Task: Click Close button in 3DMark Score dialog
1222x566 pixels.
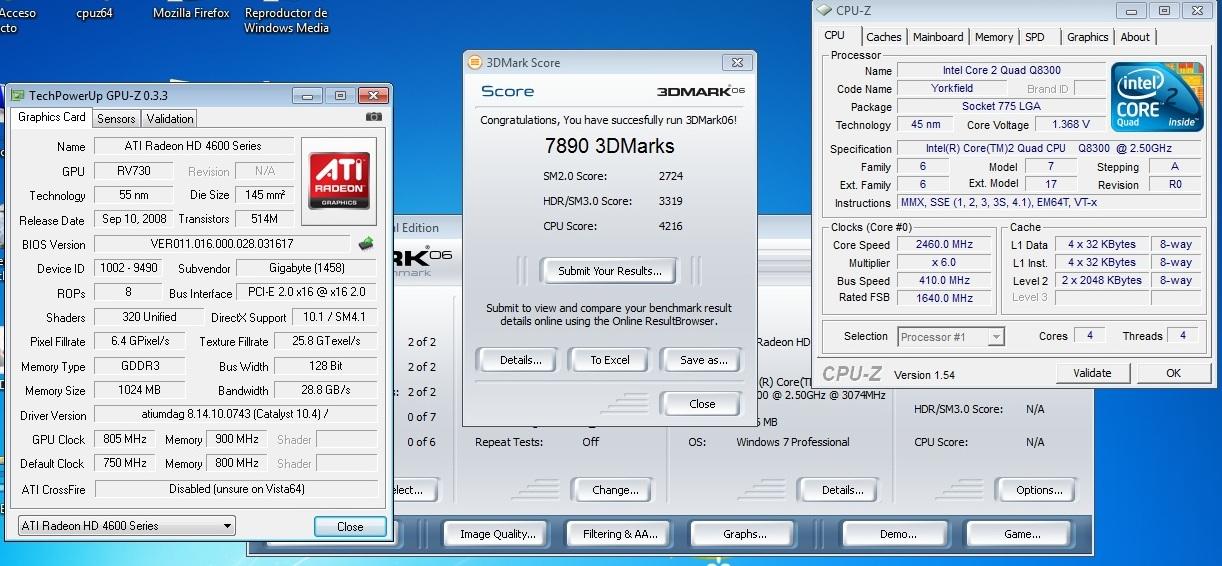Action: click(x=701, y=404)
